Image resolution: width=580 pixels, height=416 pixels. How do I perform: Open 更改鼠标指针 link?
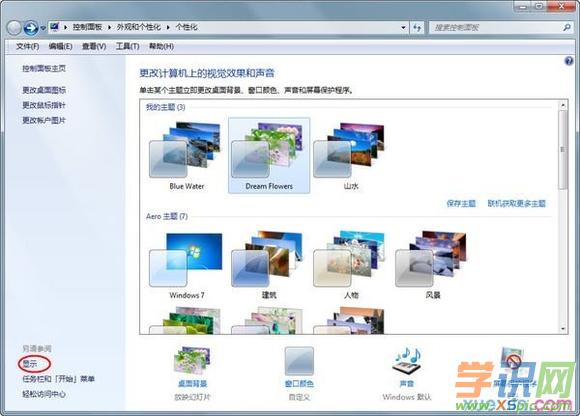[x=44, y=105]
